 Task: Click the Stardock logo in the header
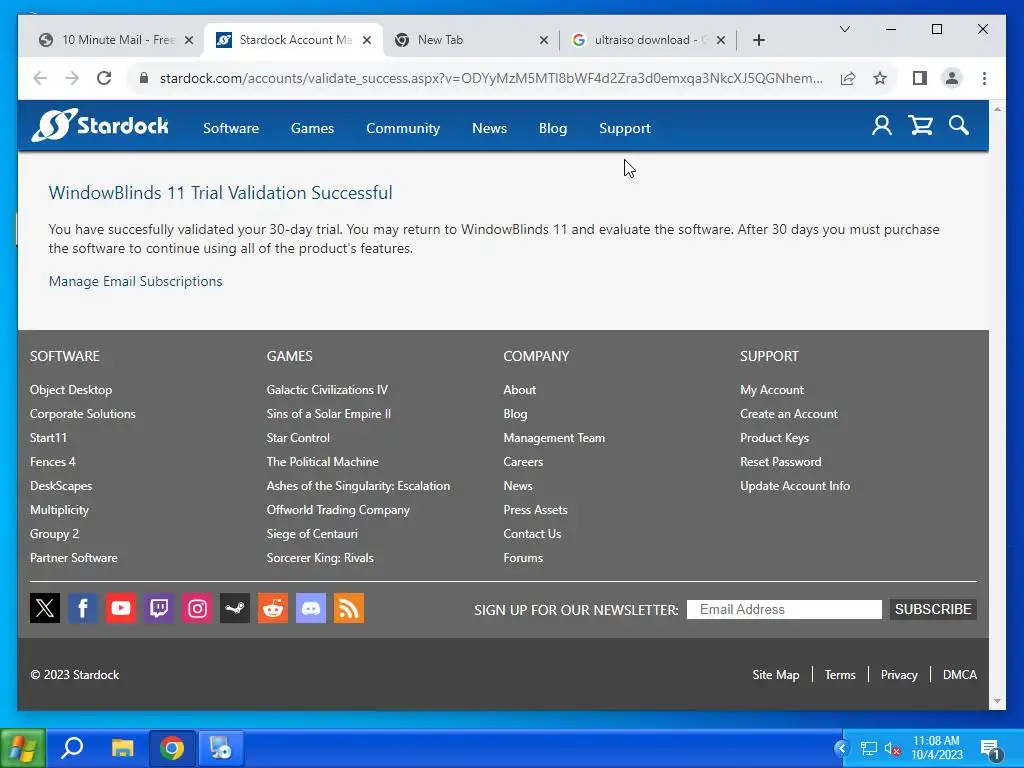pyautogui.click(x=100, y=125)
